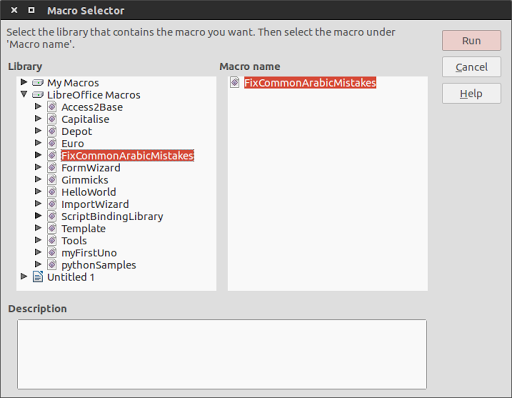Select the myFirstUno library entry
The height and width of the screenshot is (398, 512).
point(89,253)
